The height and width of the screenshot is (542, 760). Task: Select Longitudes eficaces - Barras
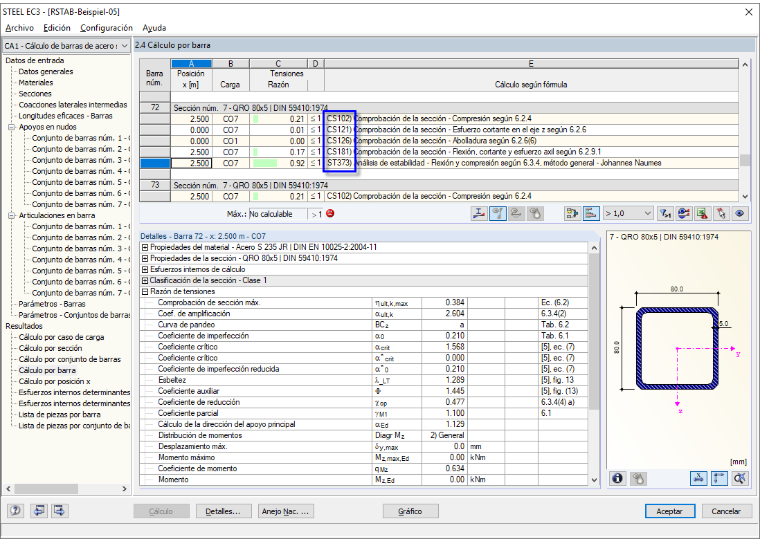65,116
